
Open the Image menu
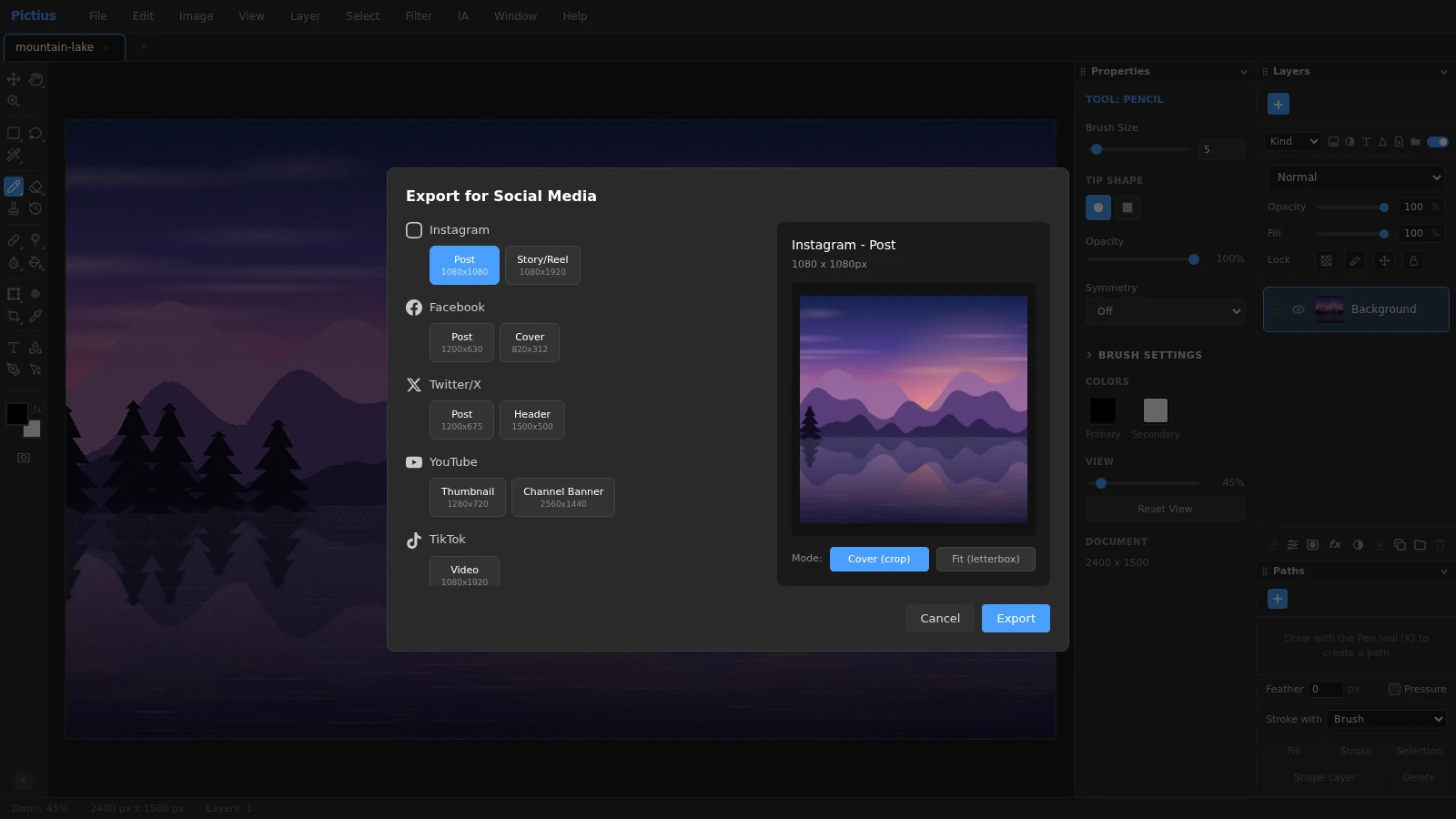click(196, 16)
